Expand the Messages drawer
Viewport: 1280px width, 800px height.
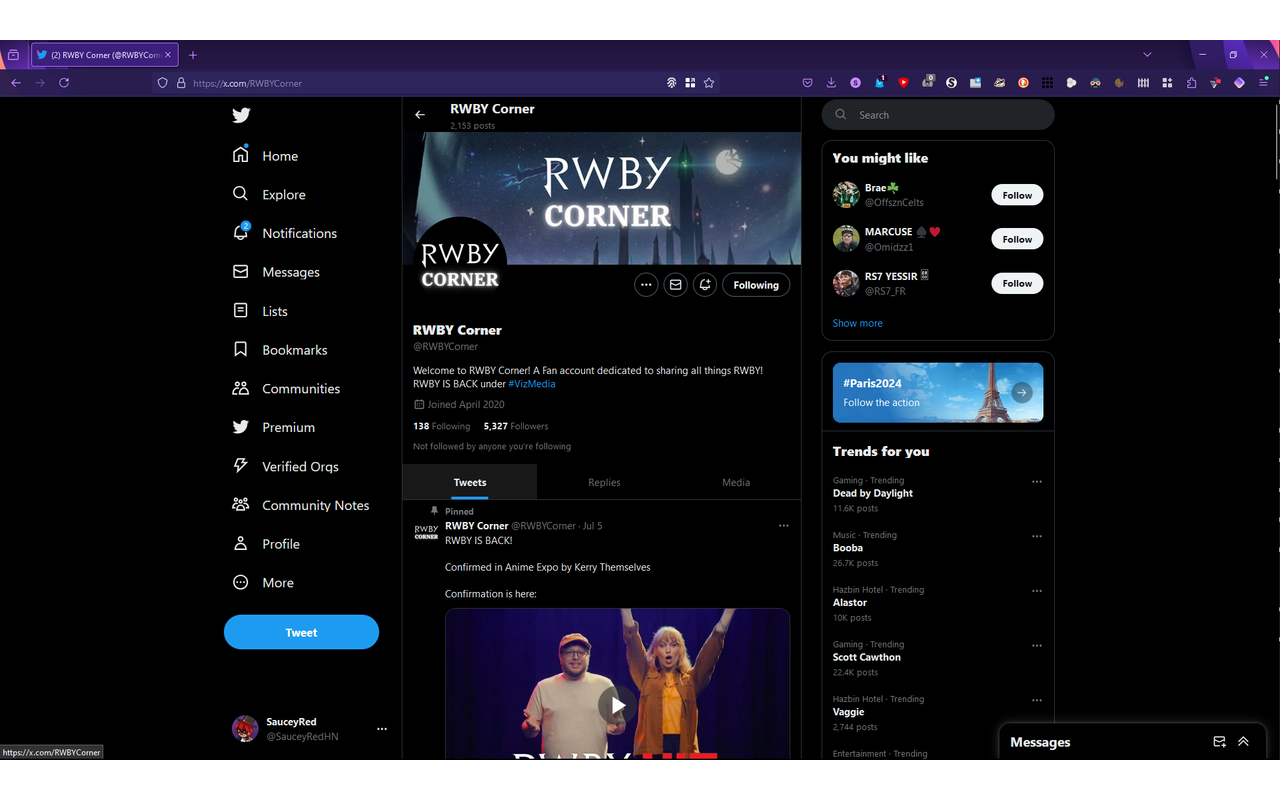(x=1243, y=742)
